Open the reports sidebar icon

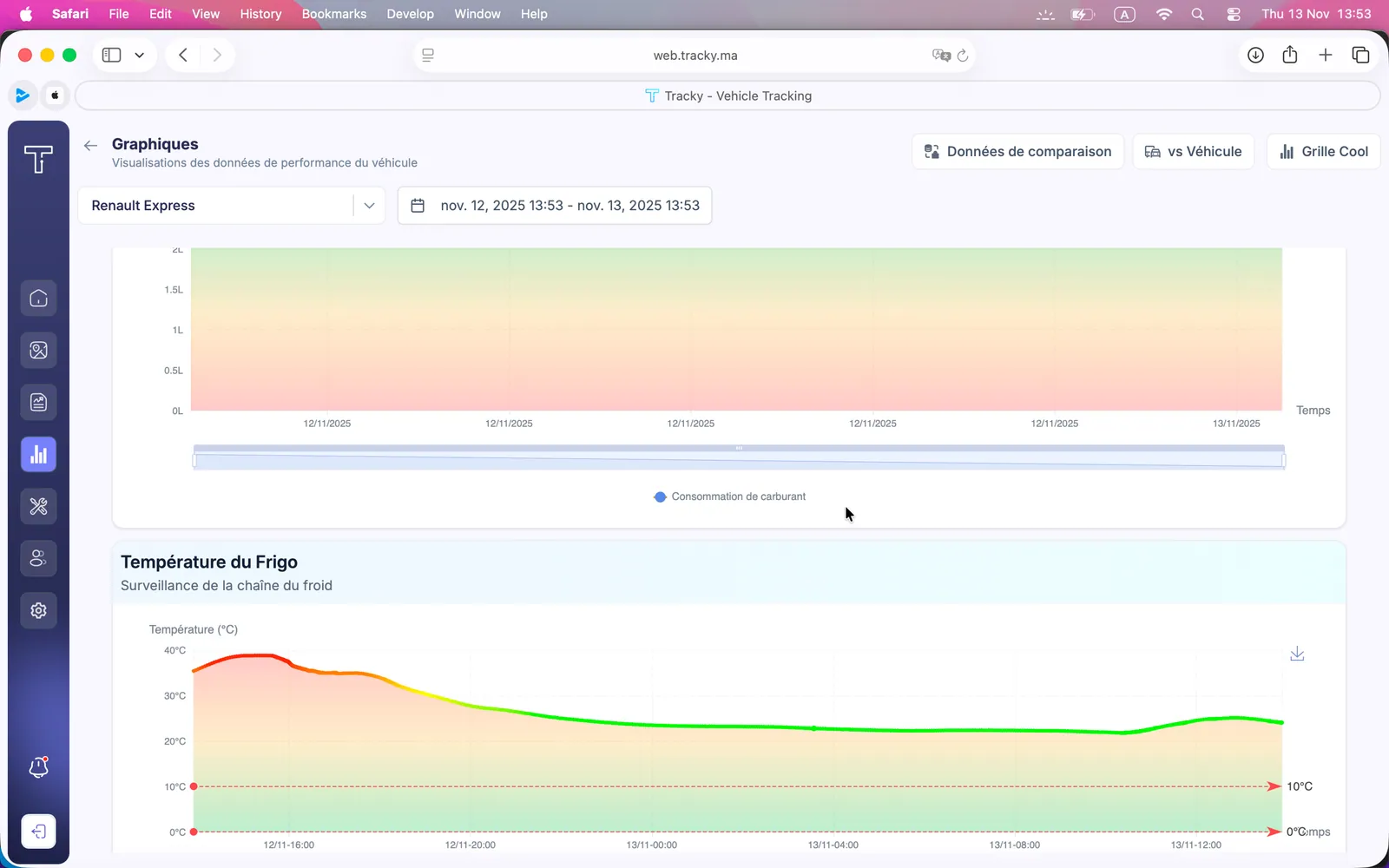[38, 403]
